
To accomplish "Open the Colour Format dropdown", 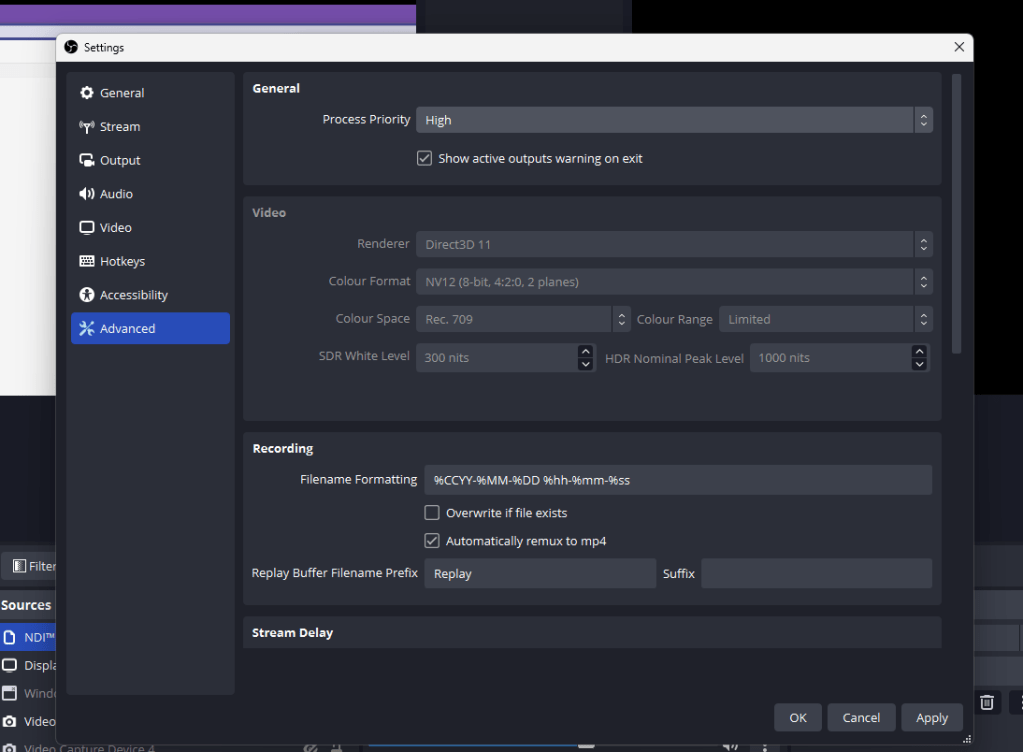I will pyautogui.click(x=674, y=282).
